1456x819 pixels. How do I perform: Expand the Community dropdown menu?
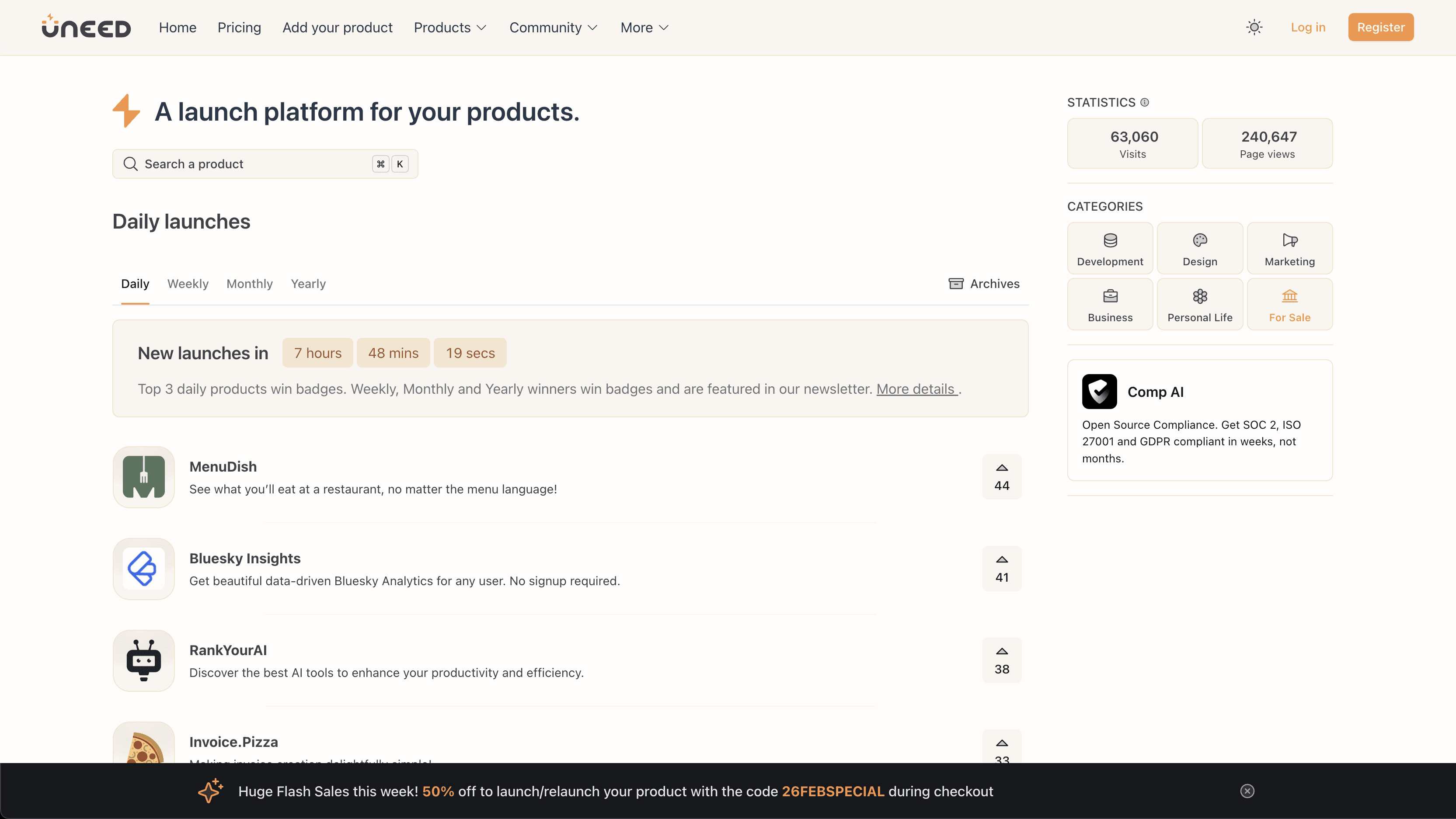tap(554, 28)
